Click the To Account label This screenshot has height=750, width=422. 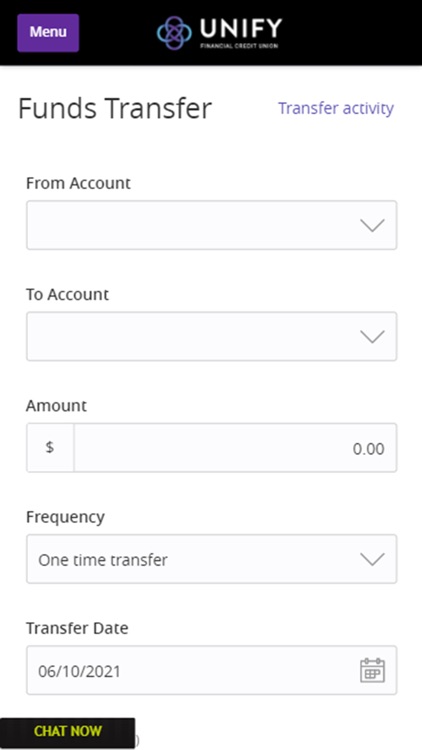67,294
